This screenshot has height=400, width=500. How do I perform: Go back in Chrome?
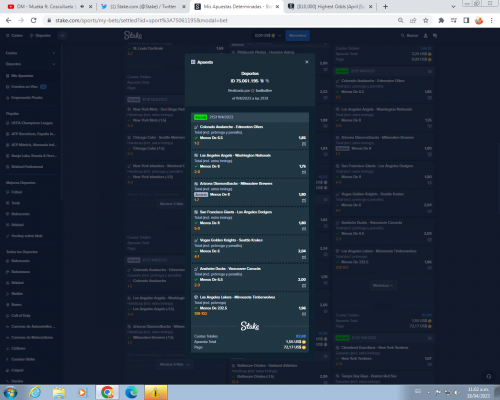tap(9, 20)
